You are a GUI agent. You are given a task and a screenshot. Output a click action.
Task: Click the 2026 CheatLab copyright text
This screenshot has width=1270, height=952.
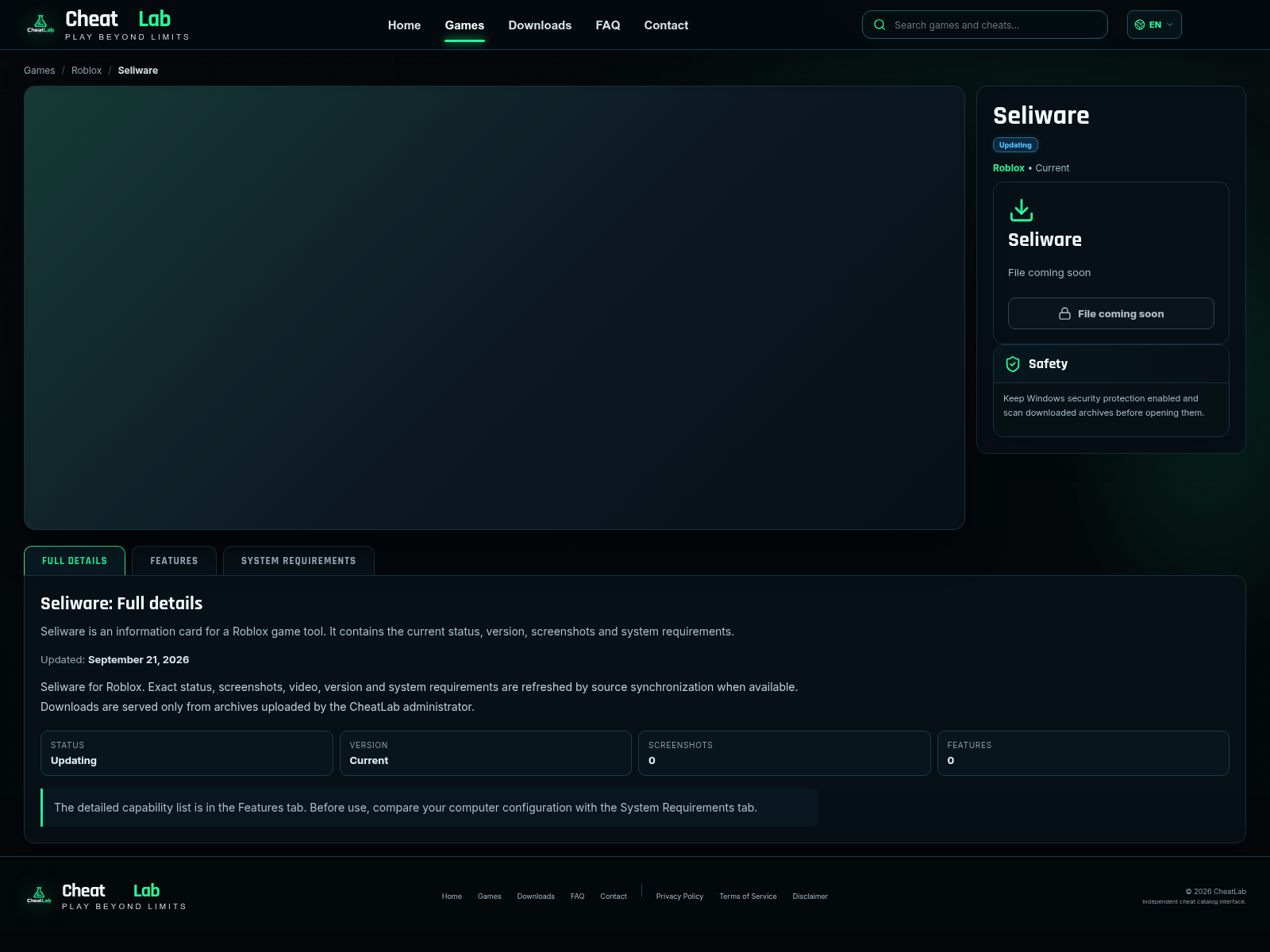pyautogui.click(x=1215, y=892)
